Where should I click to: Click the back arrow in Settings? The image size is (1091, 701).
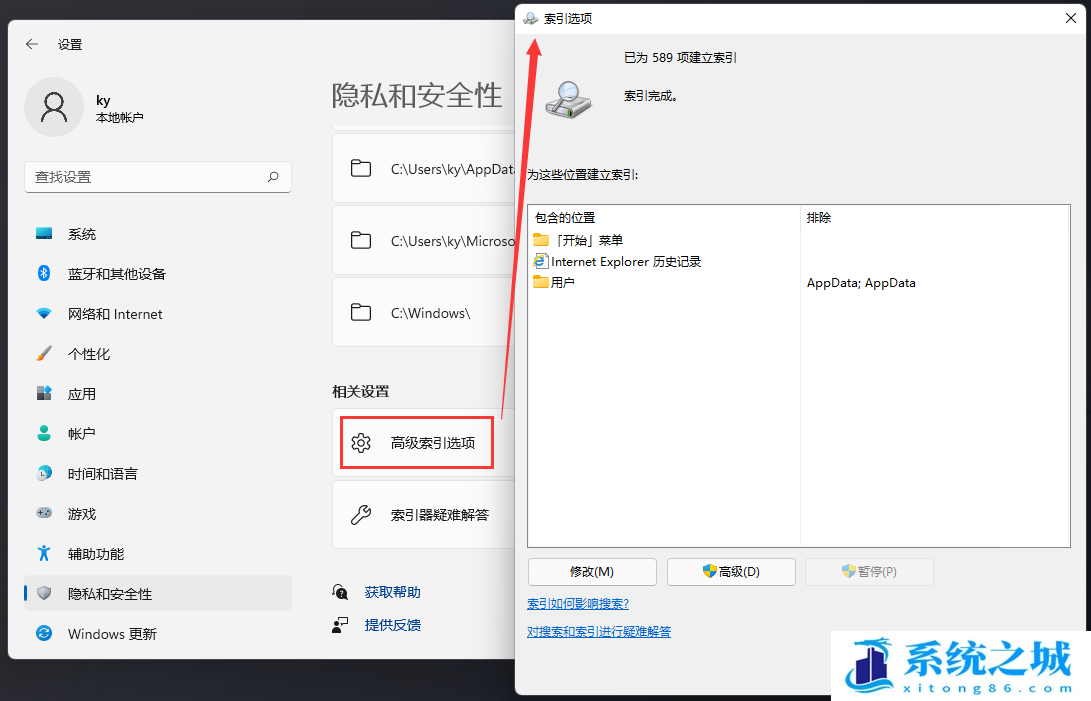tap(32, 45)
